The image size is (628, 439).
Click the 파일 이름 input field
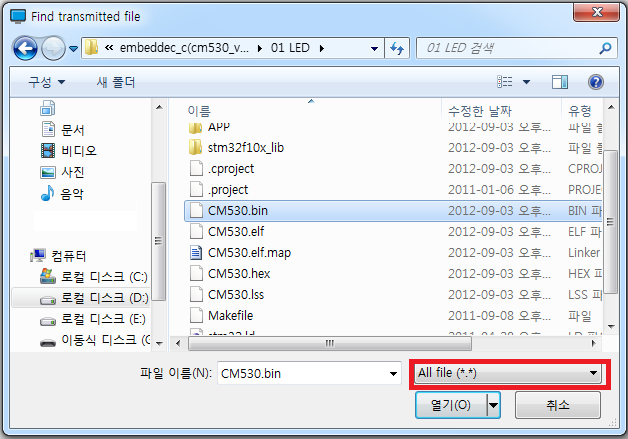(304, 374)
